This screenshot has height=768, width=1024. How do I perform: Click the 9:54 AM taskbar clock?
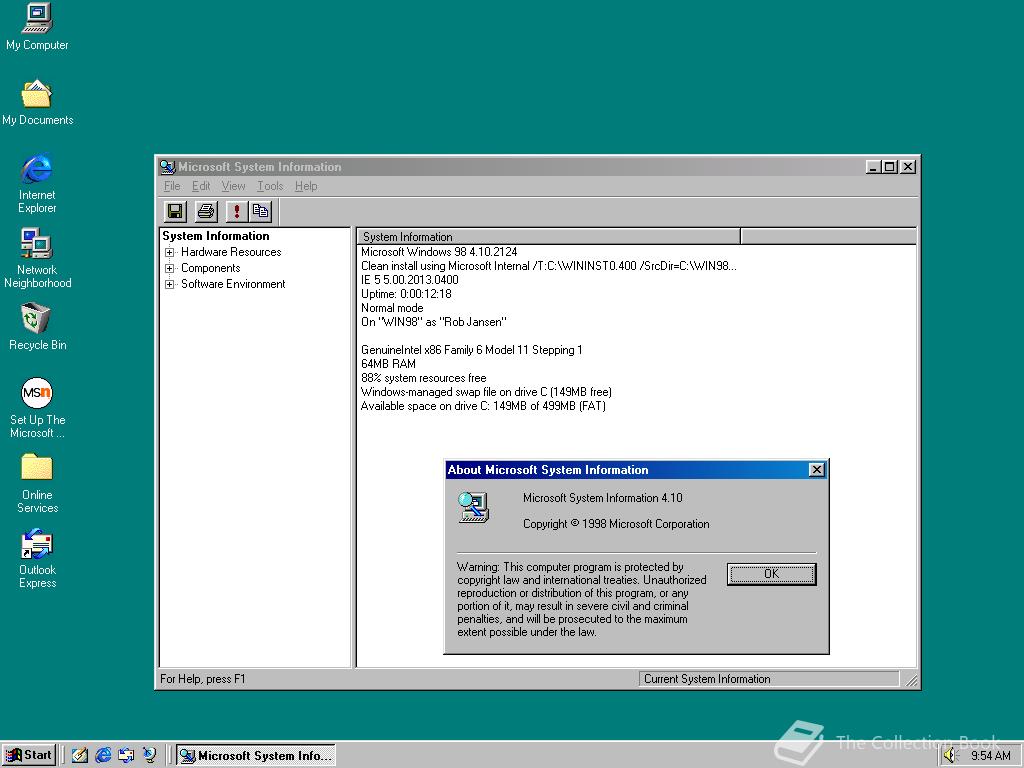coord(991,756)
